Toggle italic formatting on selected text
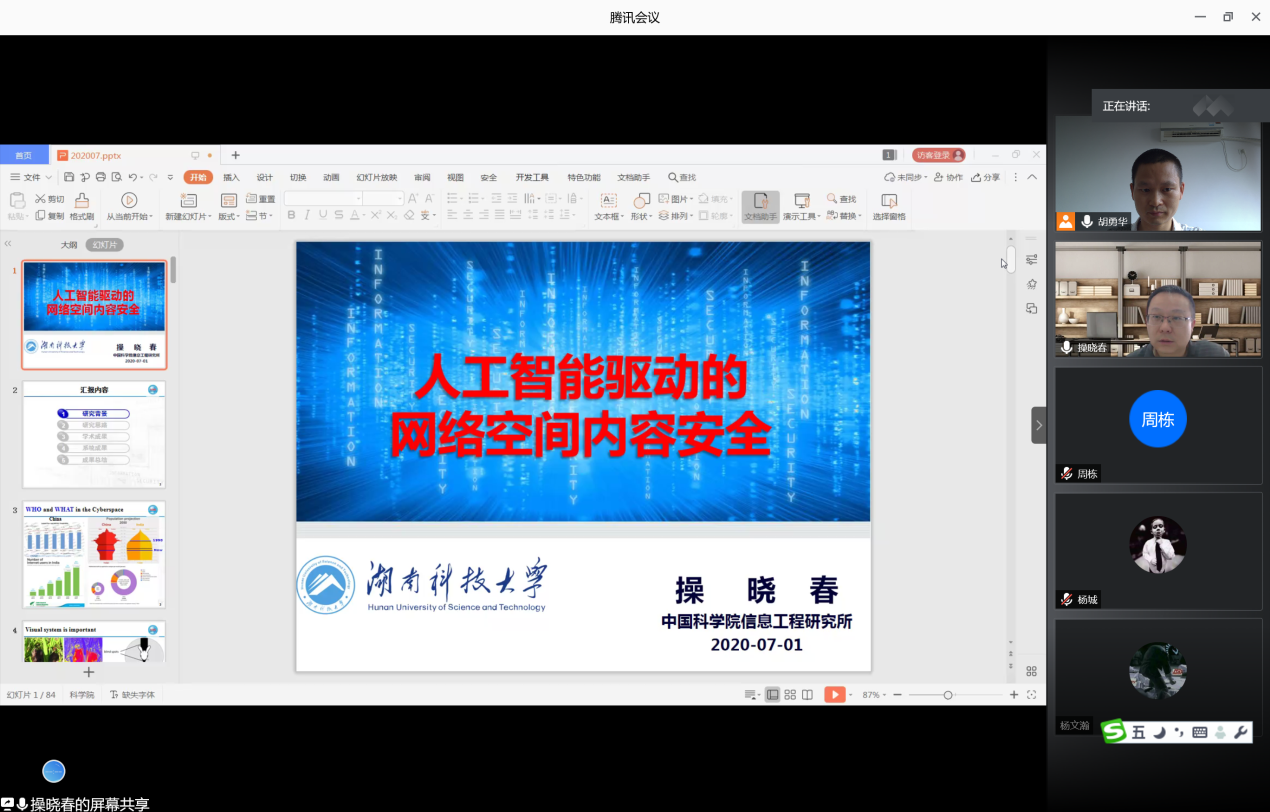The image size is (1270, 812). [x=307, y=216]
